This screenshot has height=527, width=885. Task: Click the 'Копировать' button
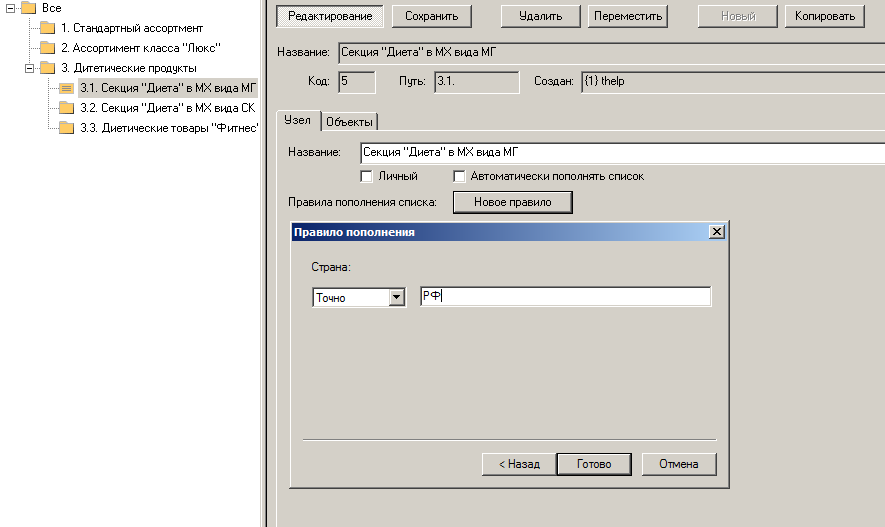[825, 16]
